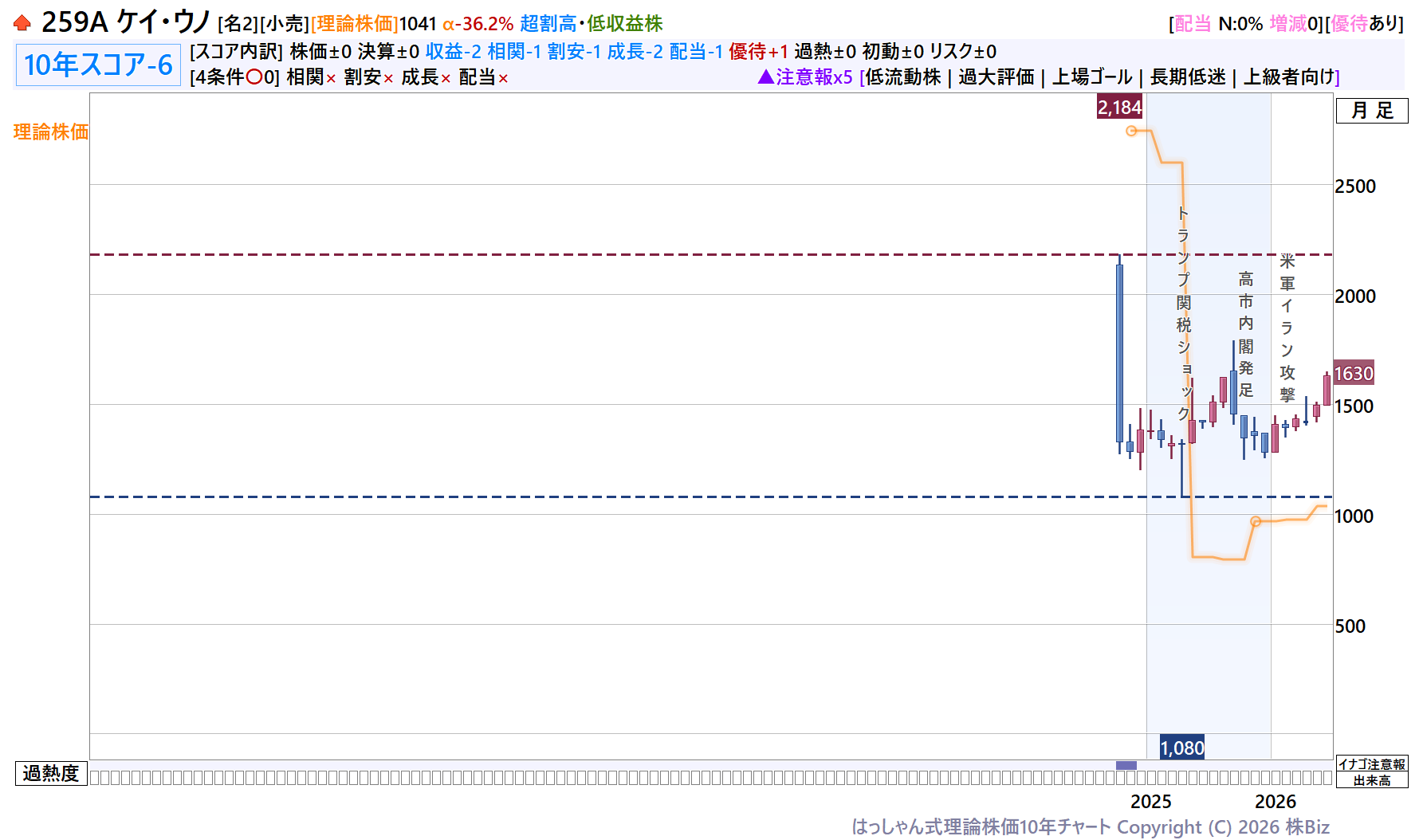This screenshot has width=1419, height=840.
Task: Click the 過大評価 warning tag
Action: pyautogui.click(x=996, y=77)
